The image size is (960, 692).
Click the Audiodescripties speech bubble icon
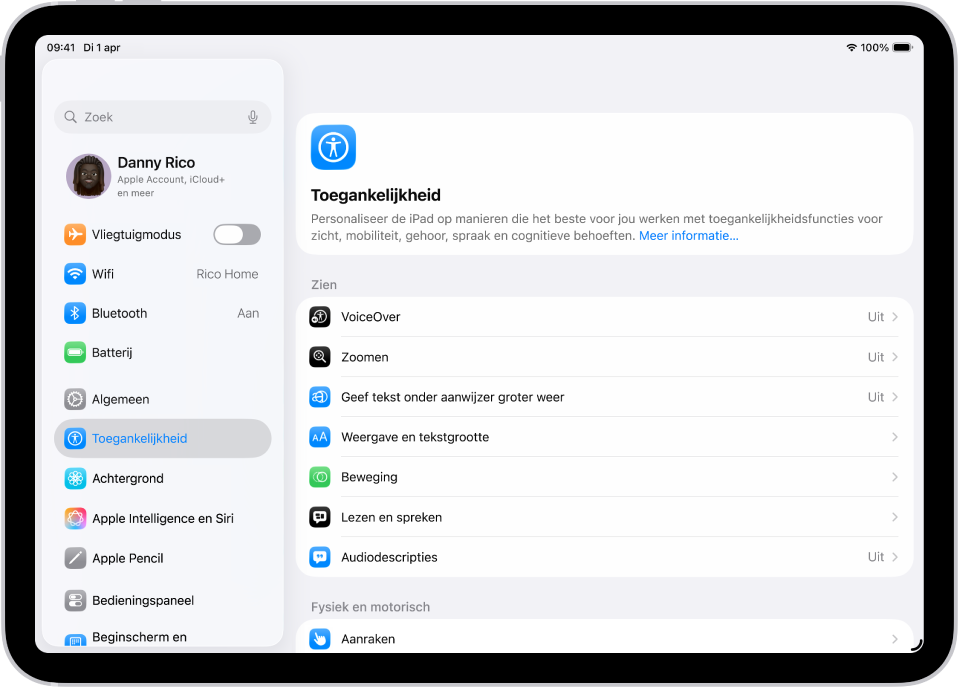[320, 557]
